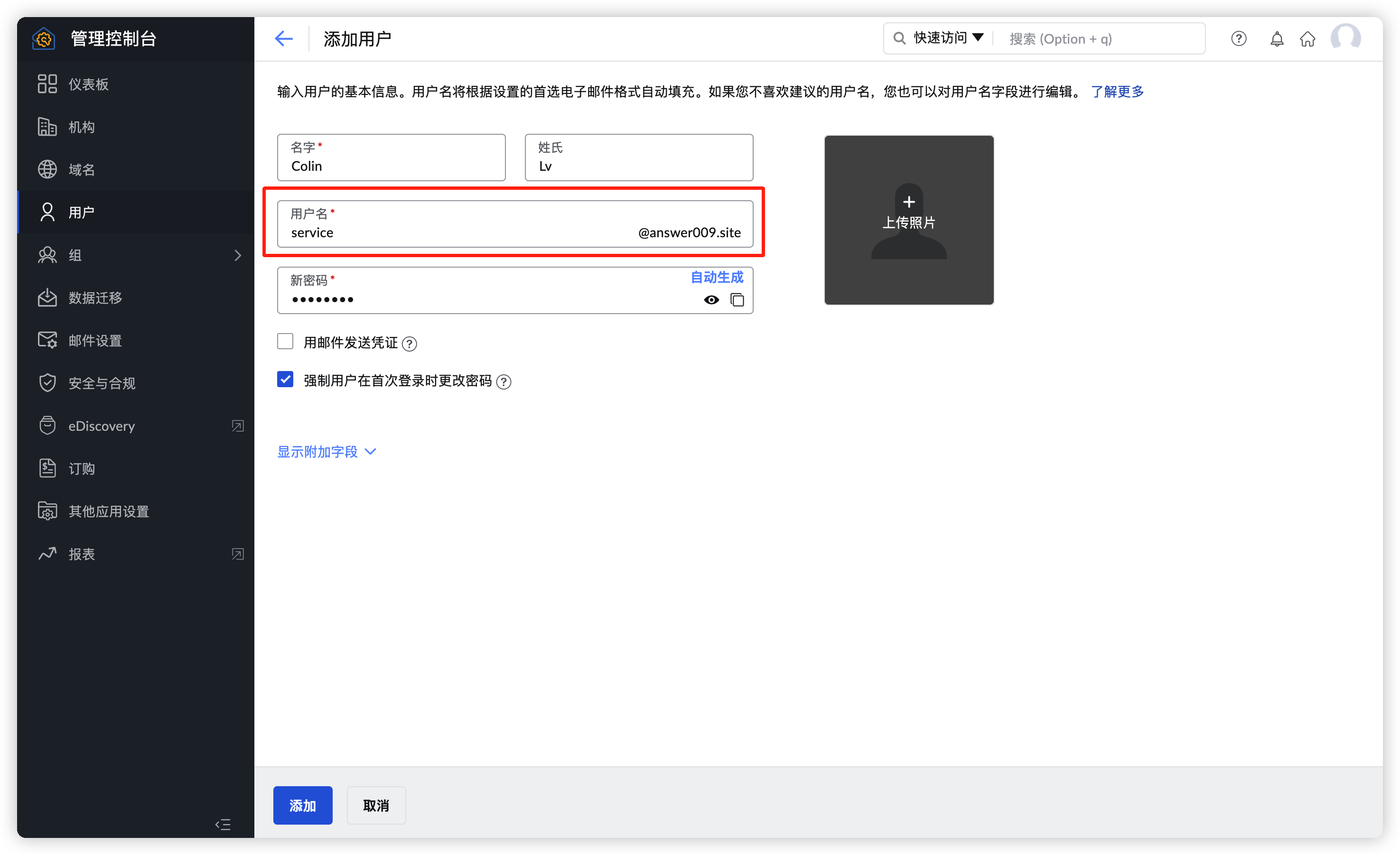Viewport: 1400px width, 855px height.
Task: Click the back arrow icon
Action: (283, 38)
